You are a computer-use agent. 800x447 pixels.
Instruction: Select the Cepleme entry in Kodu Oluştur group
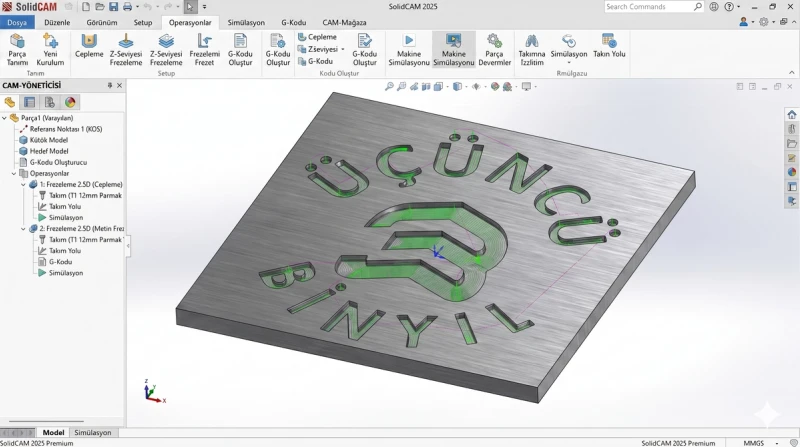[x=317, y=37]
